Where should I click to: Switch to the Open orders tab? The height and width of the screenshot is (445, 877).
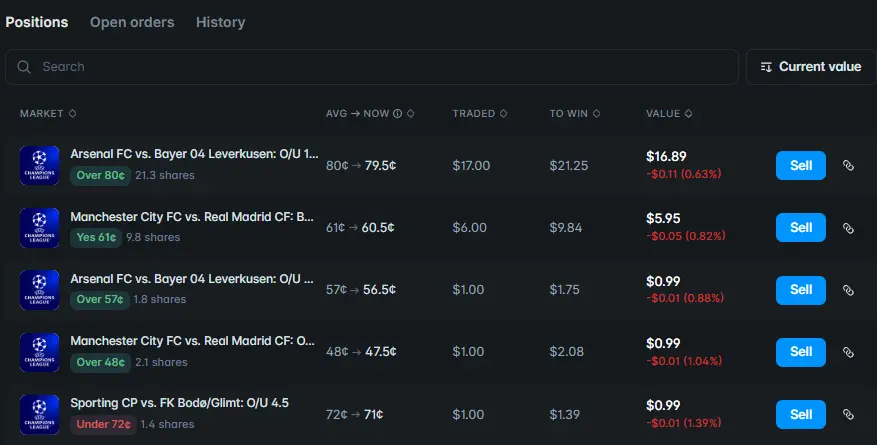132,22
